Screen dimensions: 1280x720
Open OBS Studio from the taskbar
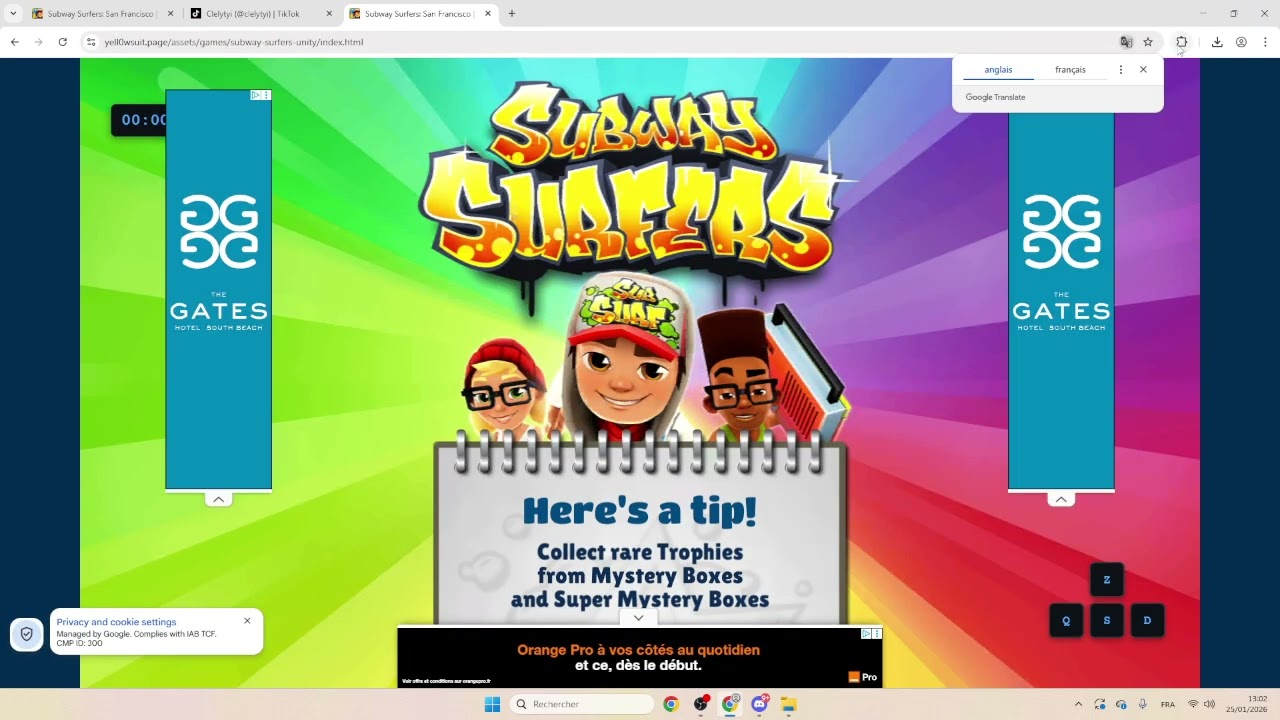click(701, 704)
